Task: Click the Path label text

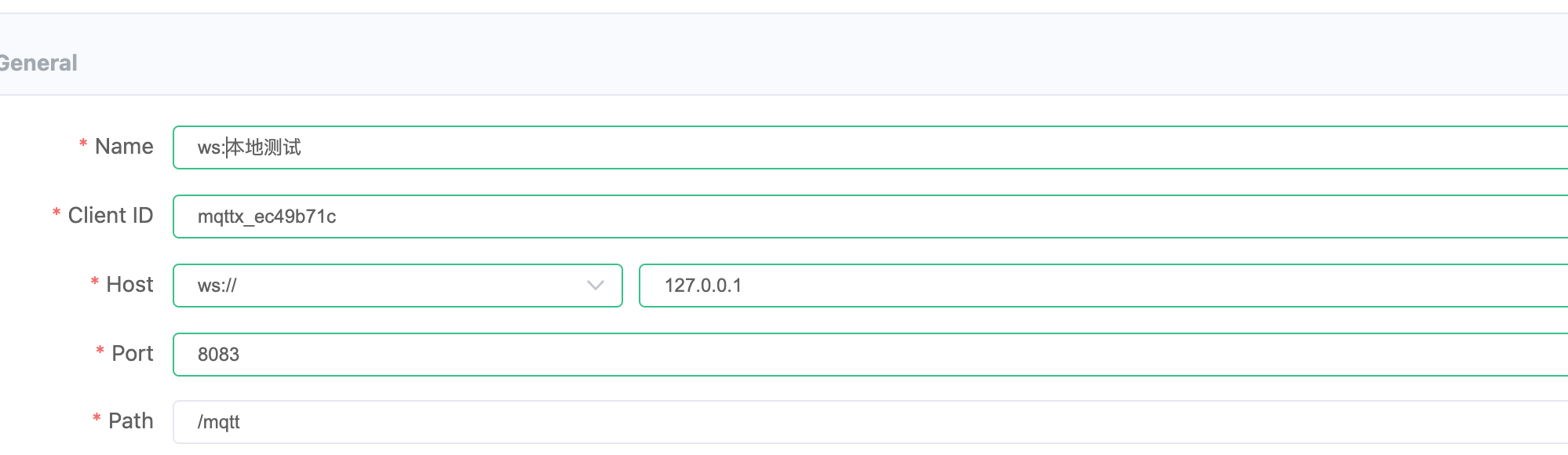Action: (131, 421)
